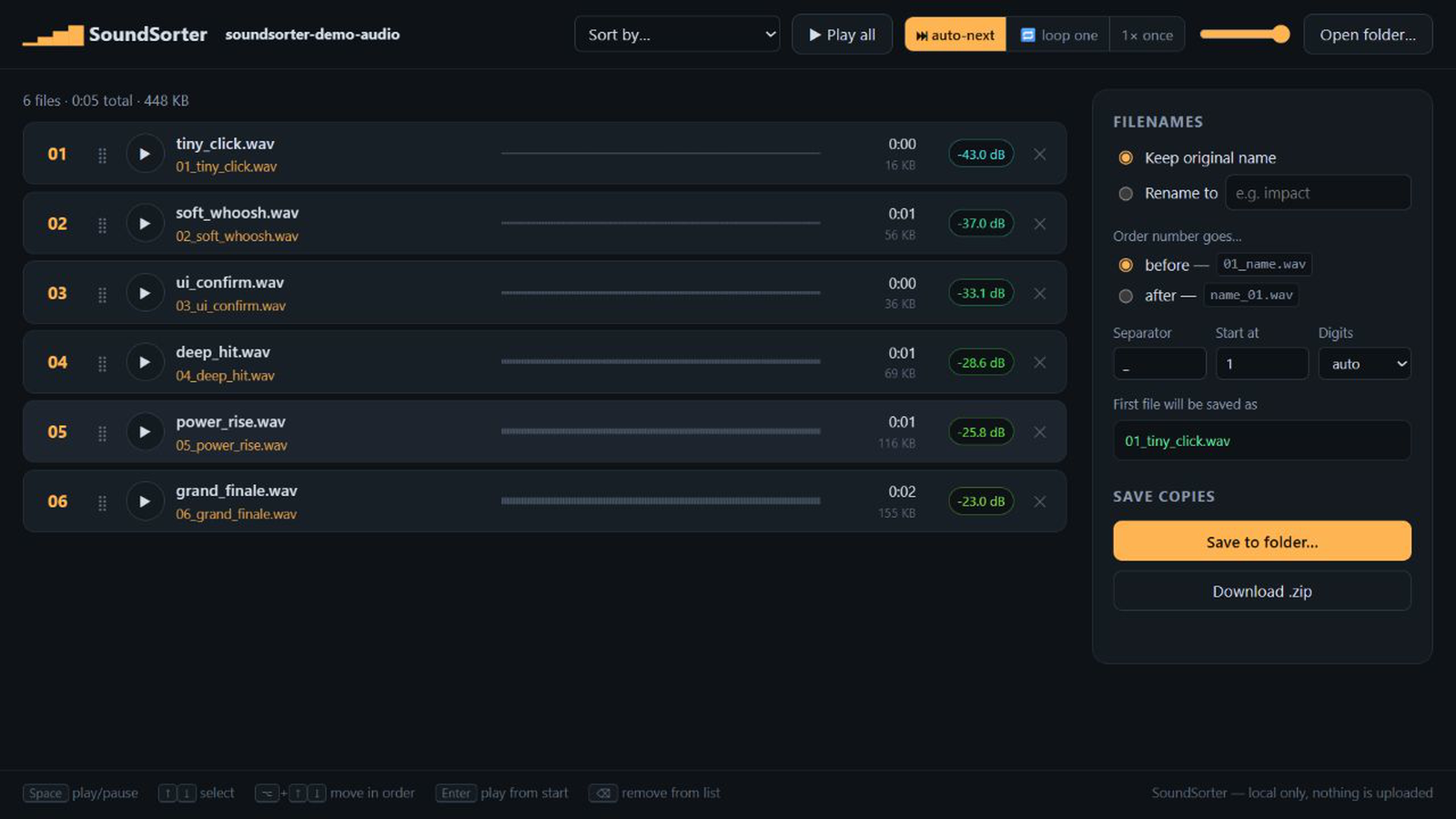This screenshot has width=1456, height=819.
Task: Click the -28.6 dB loudness badge
Action: coord(981,362)
